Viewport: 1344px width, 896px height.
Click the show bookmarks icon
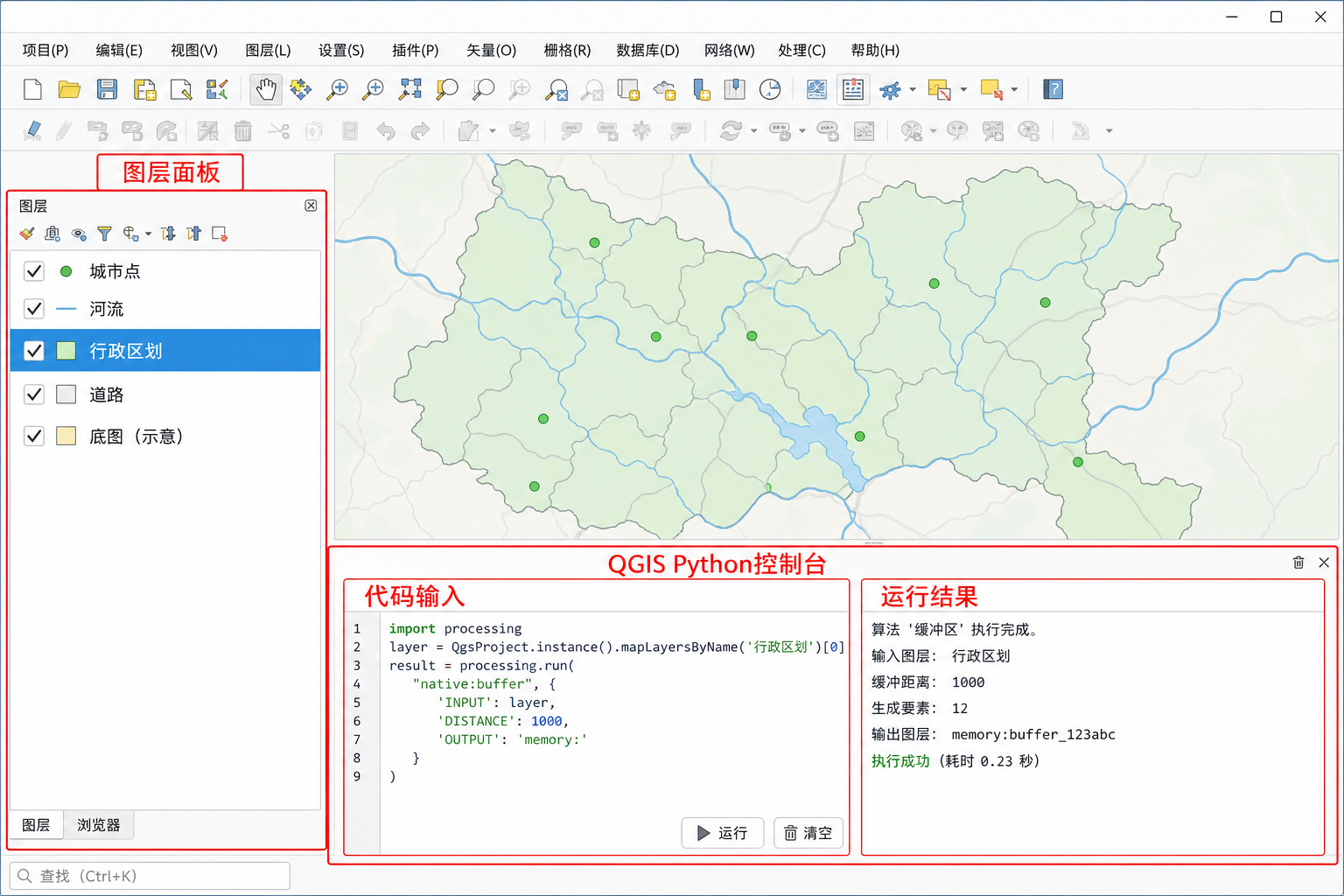pyautogui.click(x=734, y=88)
